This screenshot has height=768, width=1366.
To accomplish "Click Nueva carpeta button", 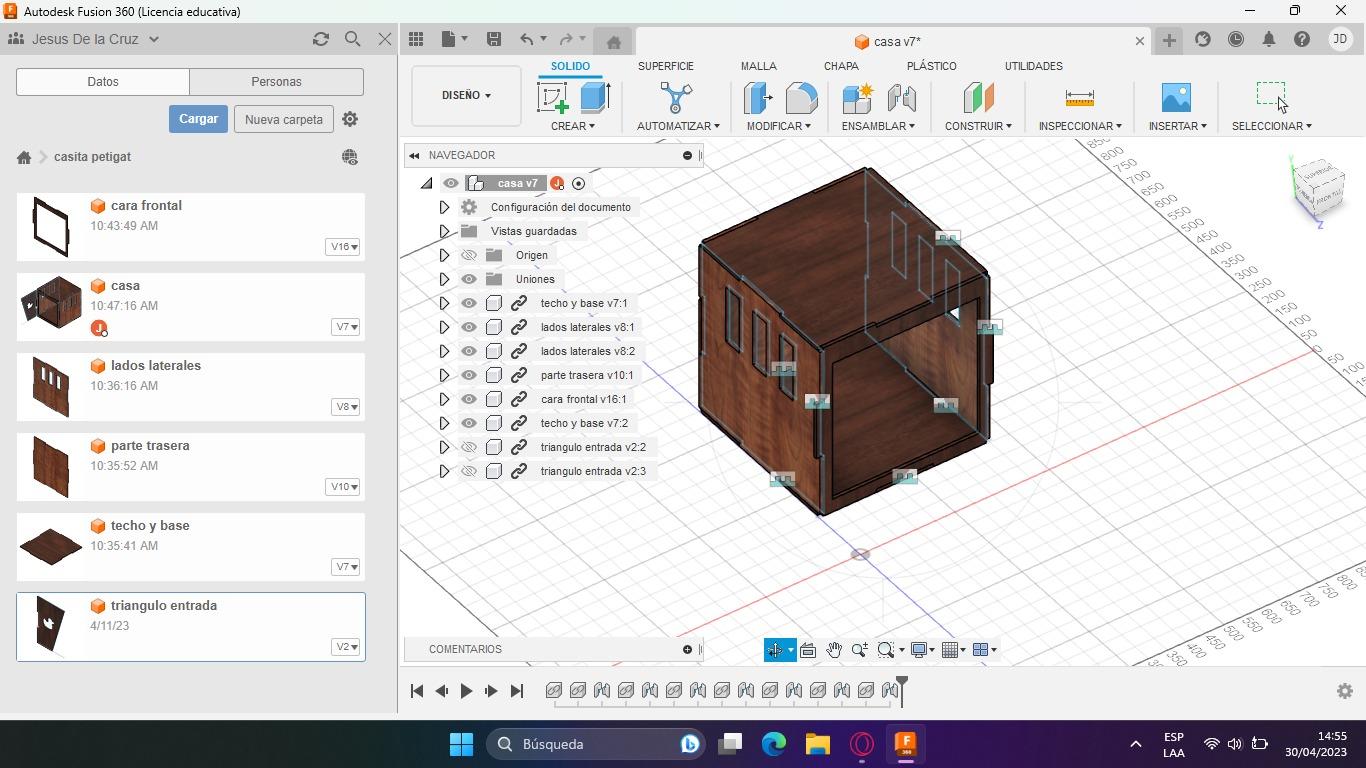I will (284, 119).
